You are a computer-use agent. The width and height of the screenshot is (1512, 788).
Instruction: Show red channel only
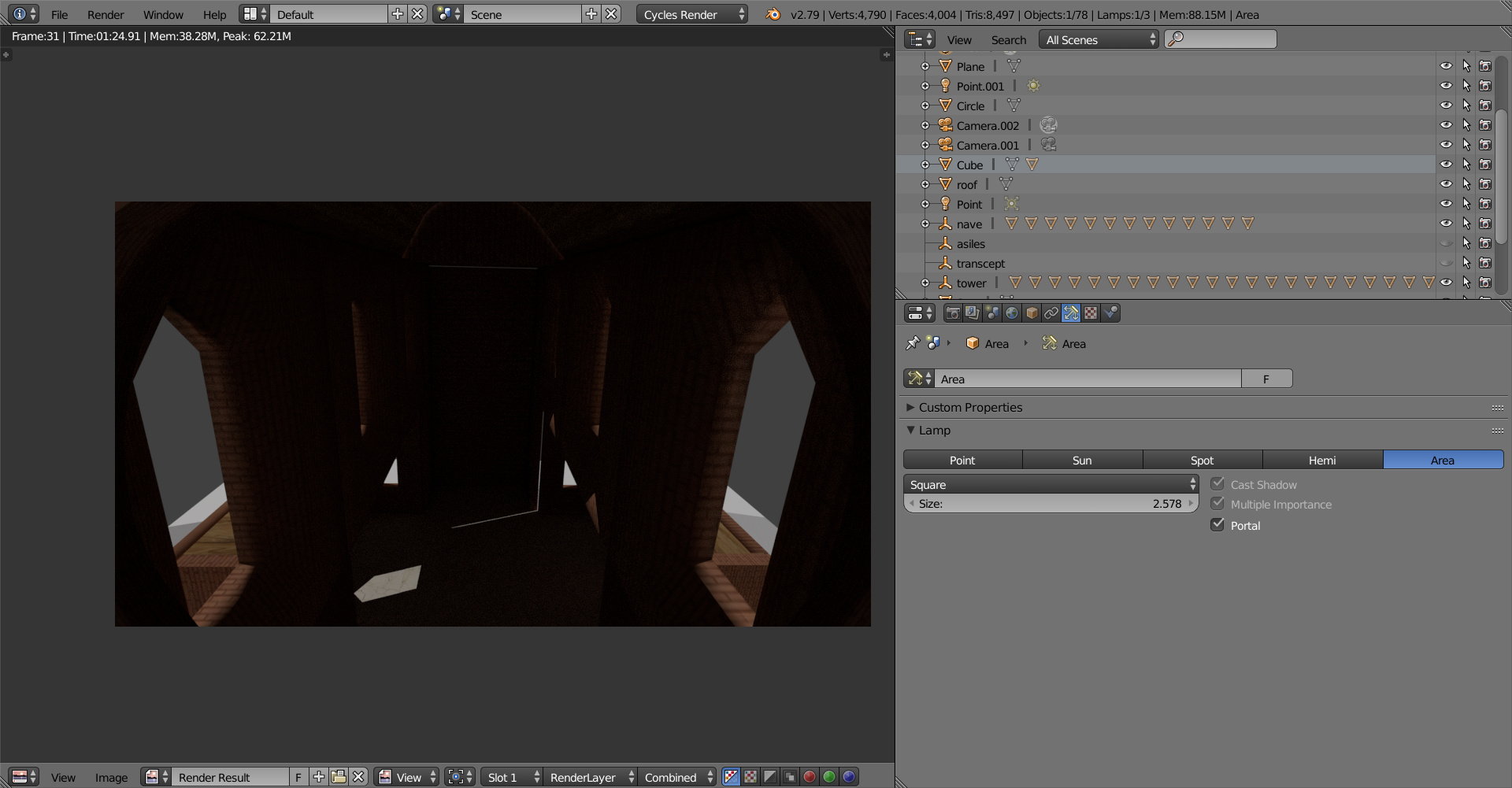tap(810, 777)
